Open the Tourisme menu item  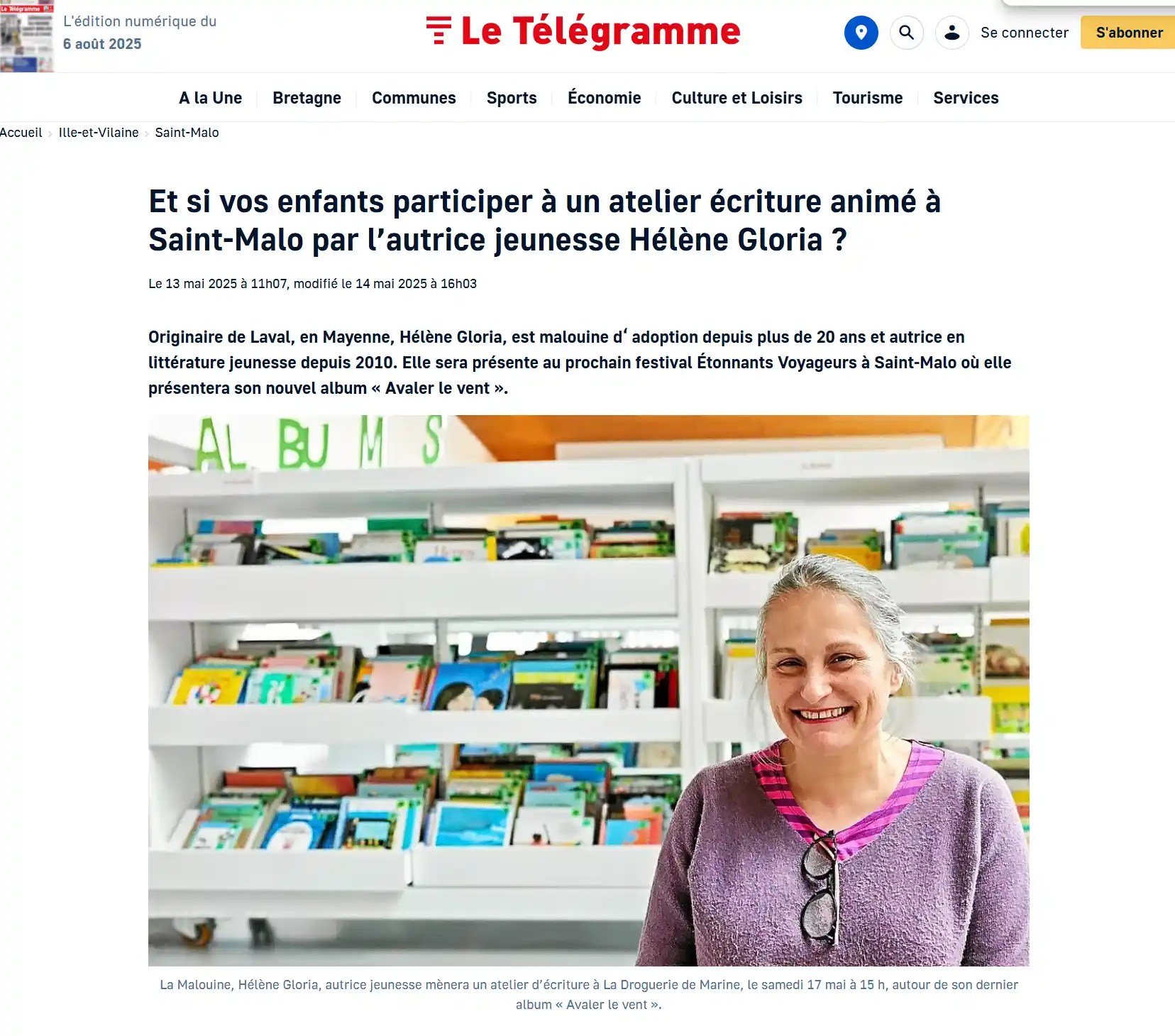(867, 98)
